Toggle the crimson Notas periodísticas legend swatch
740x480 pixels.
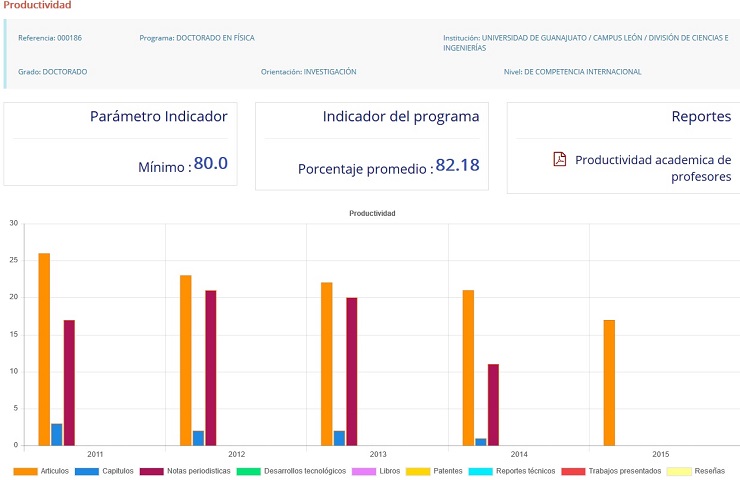point(151,471)
